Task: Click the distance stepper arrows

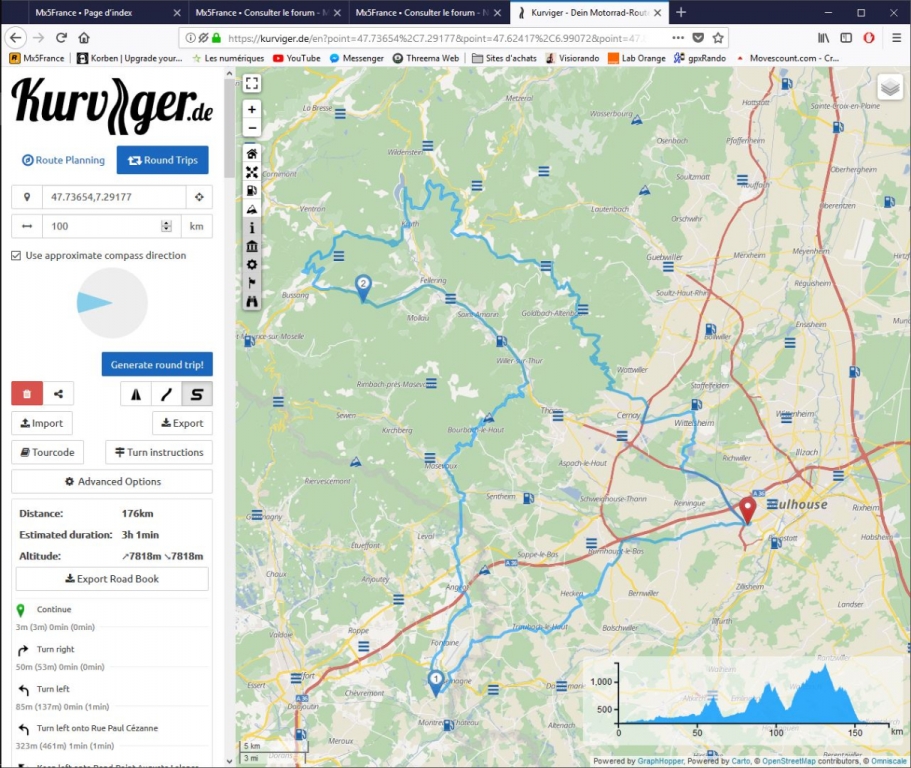Action: (x=167, y=226)
